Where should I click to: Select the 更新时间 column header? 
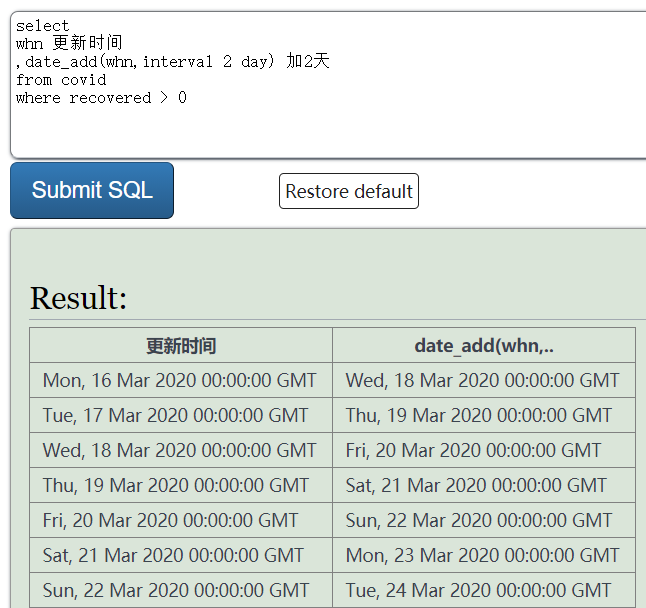[x=181, y=345]
